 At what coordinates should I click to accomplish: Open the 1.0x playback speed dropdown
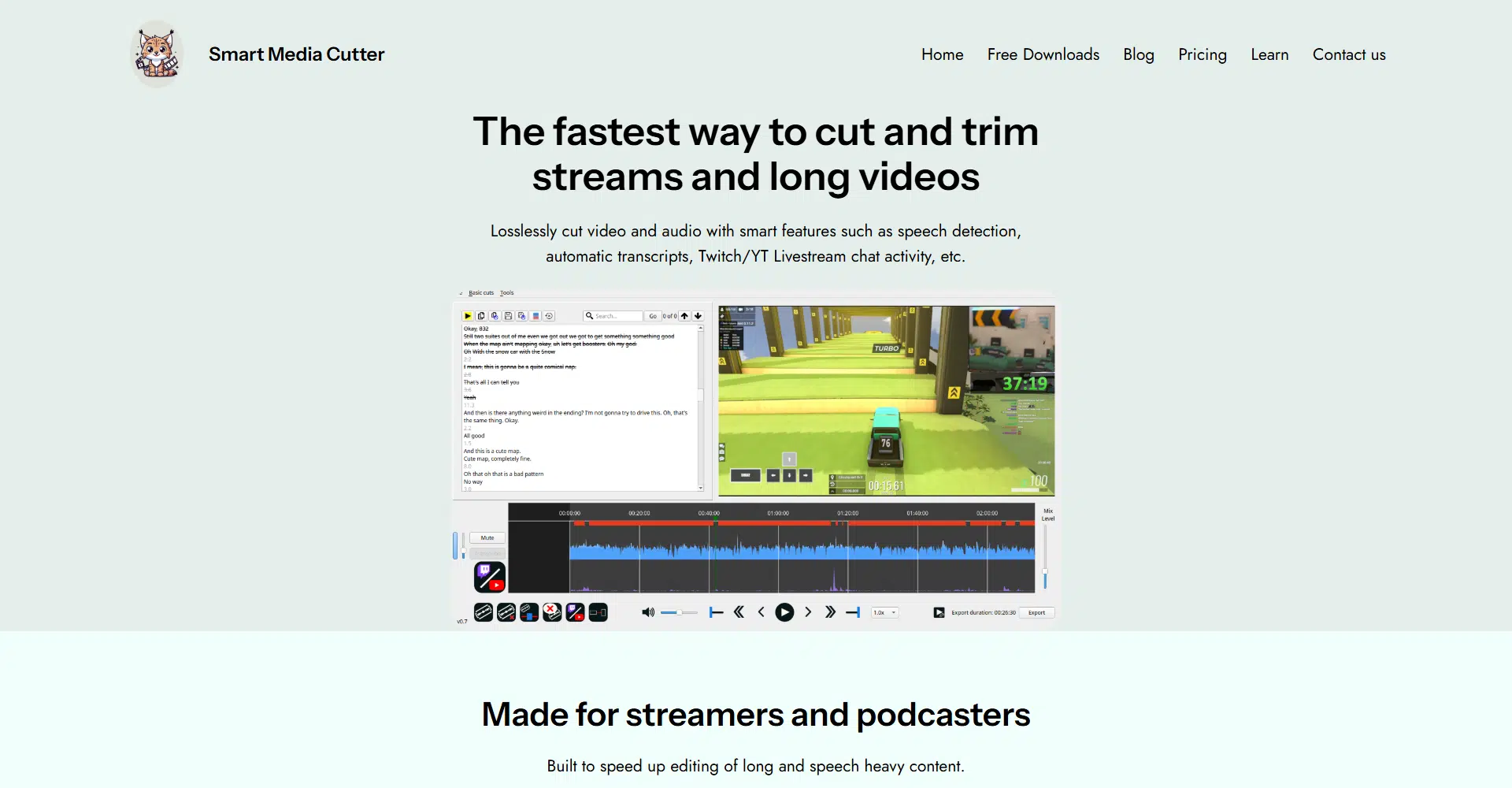[x=884, y=612]
